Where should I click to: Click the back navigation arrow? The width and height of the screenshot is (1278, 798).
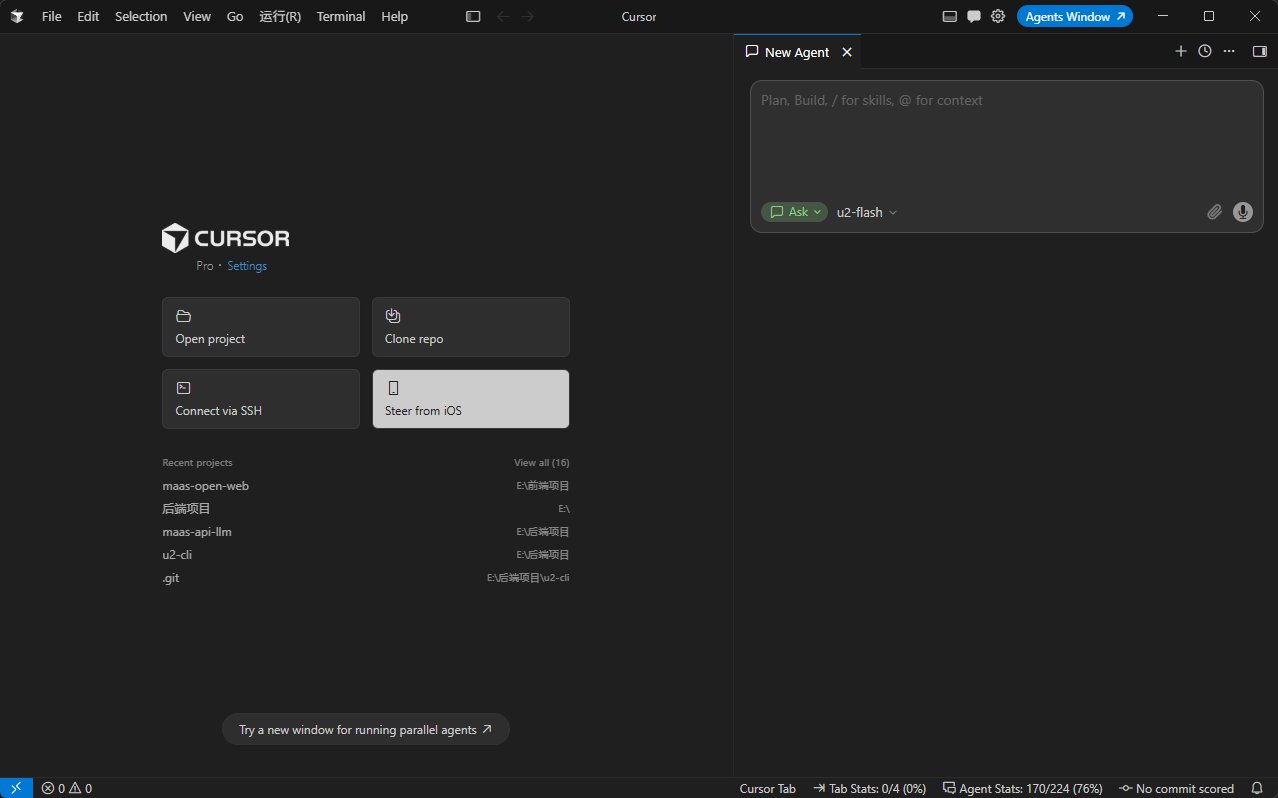point(503,16)
